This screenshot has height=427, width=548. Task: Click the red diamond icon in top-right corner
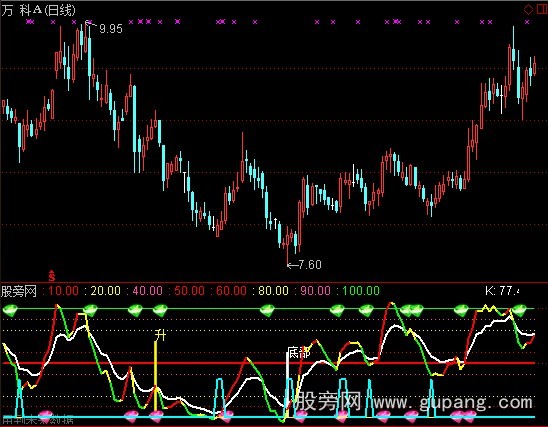528,9
